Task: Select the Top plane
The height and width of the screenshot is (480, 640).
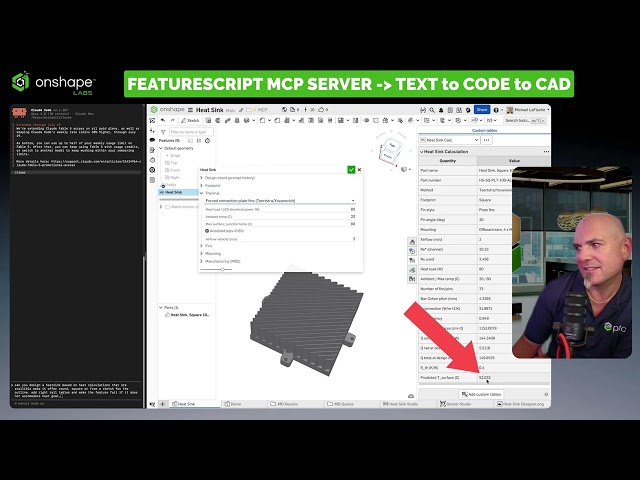Action: click(x=171, y=163)
